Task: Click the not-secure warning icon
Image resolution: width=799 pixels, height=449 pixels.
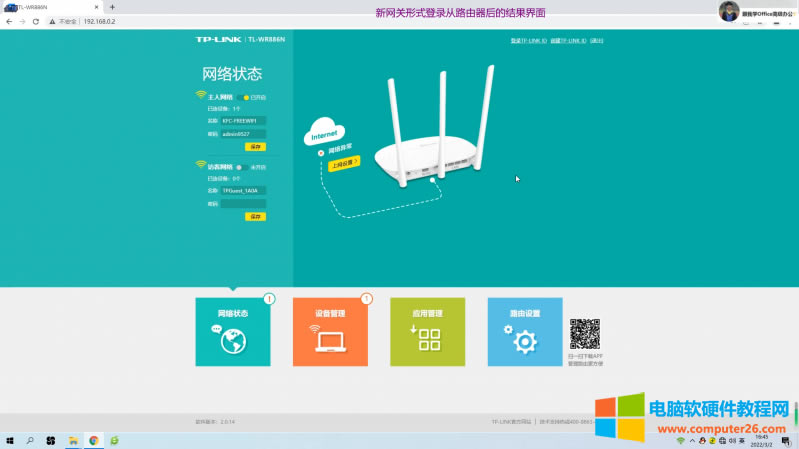Action: click(x=52, y=21)
